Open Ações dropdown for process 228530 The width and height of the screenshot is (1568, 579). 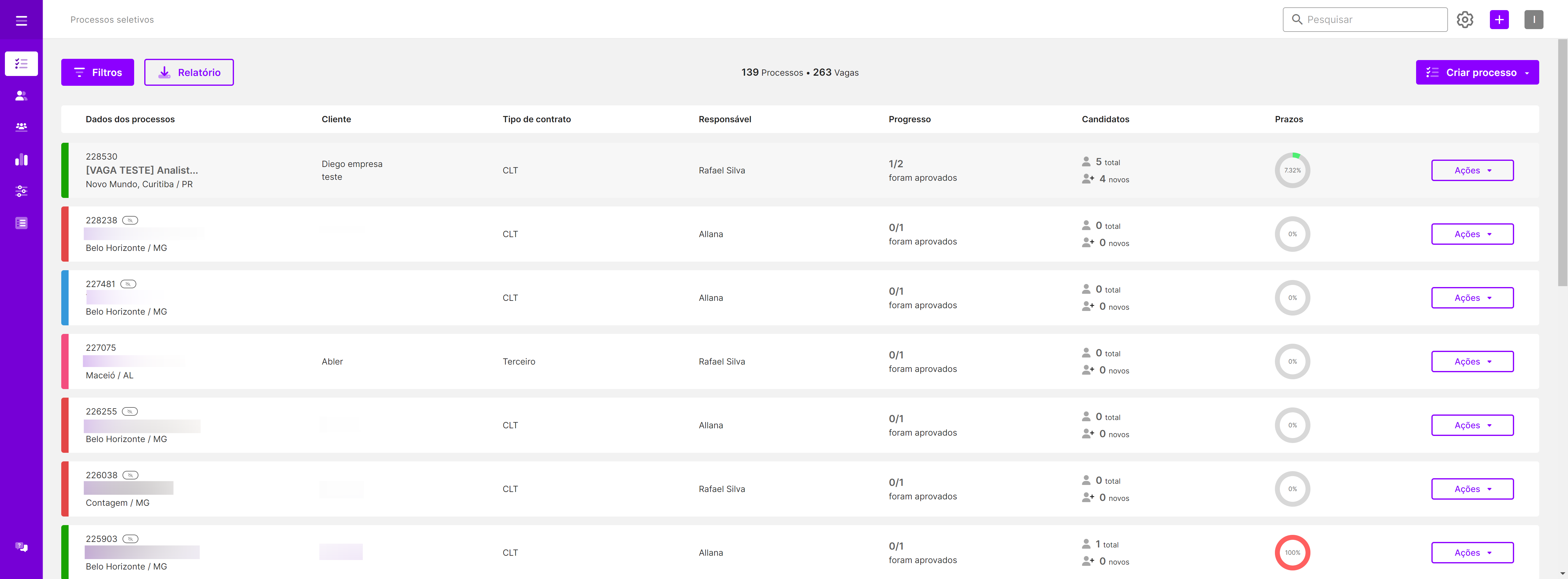[1472, 170]
